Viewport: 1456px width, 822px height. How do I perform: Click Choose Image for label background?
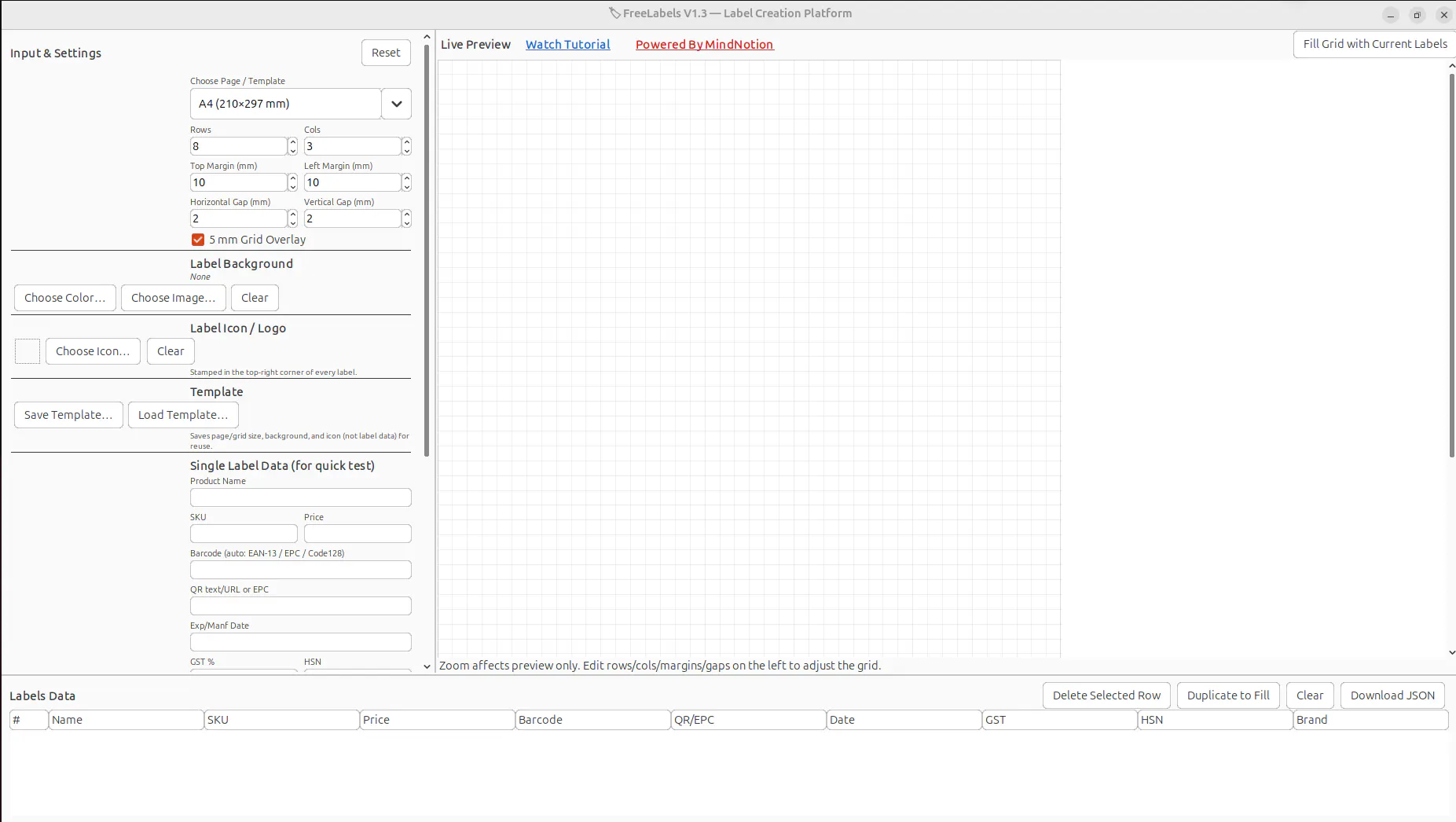[174, 298]
